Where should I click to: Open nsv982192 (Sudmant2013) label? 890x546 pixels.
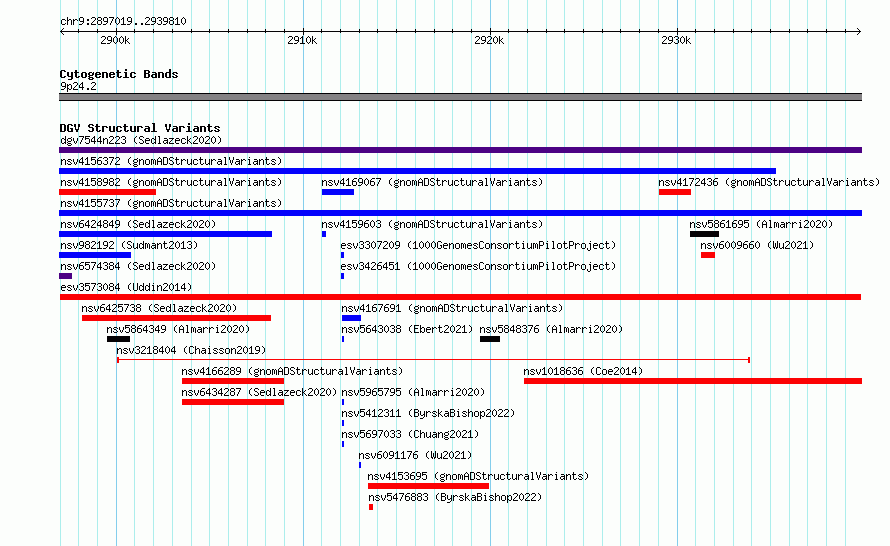(x=129, y=245)
